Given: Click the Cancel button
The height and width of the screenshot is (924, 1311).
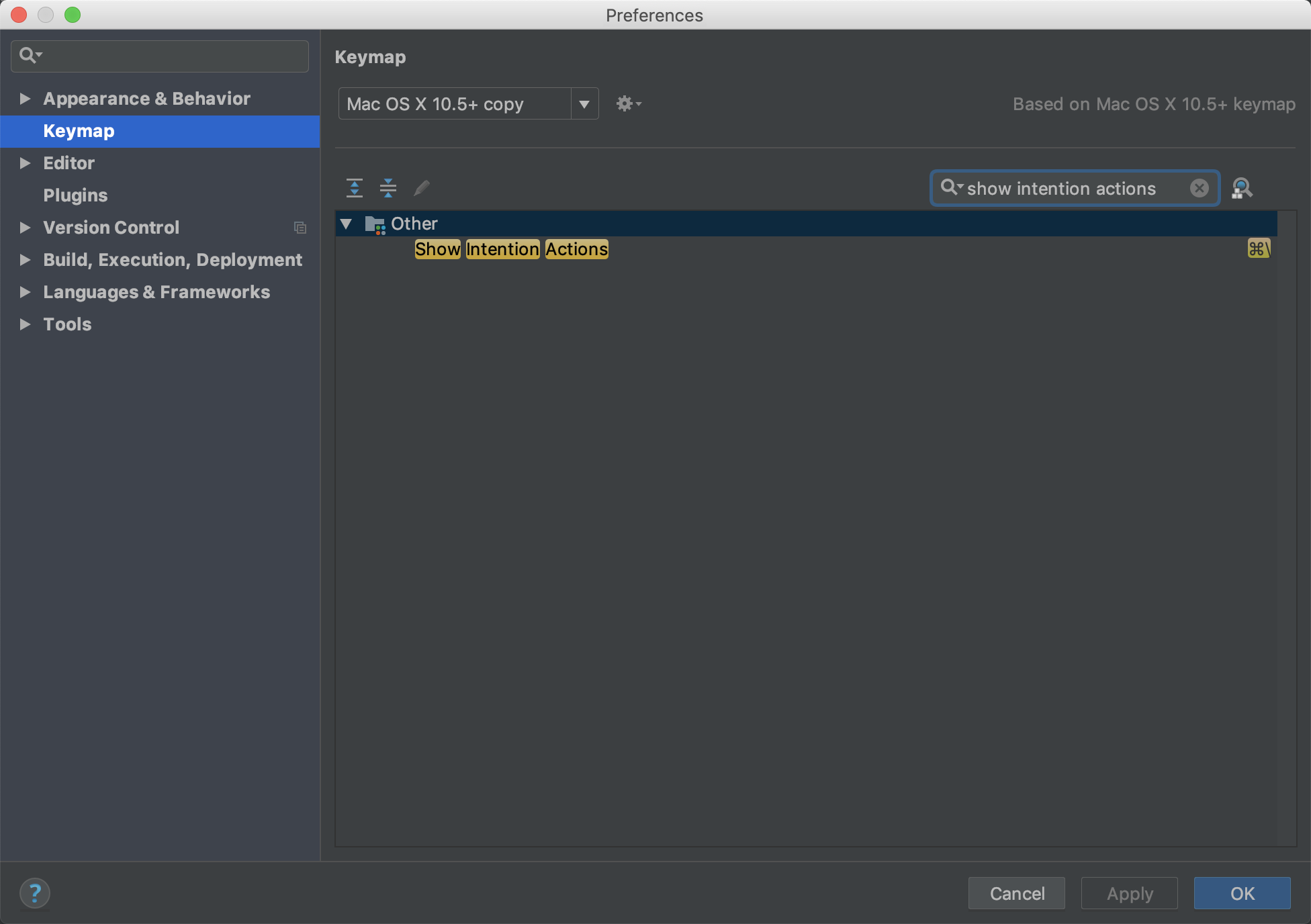Looking at the screenshot, I should point(1017,893).
